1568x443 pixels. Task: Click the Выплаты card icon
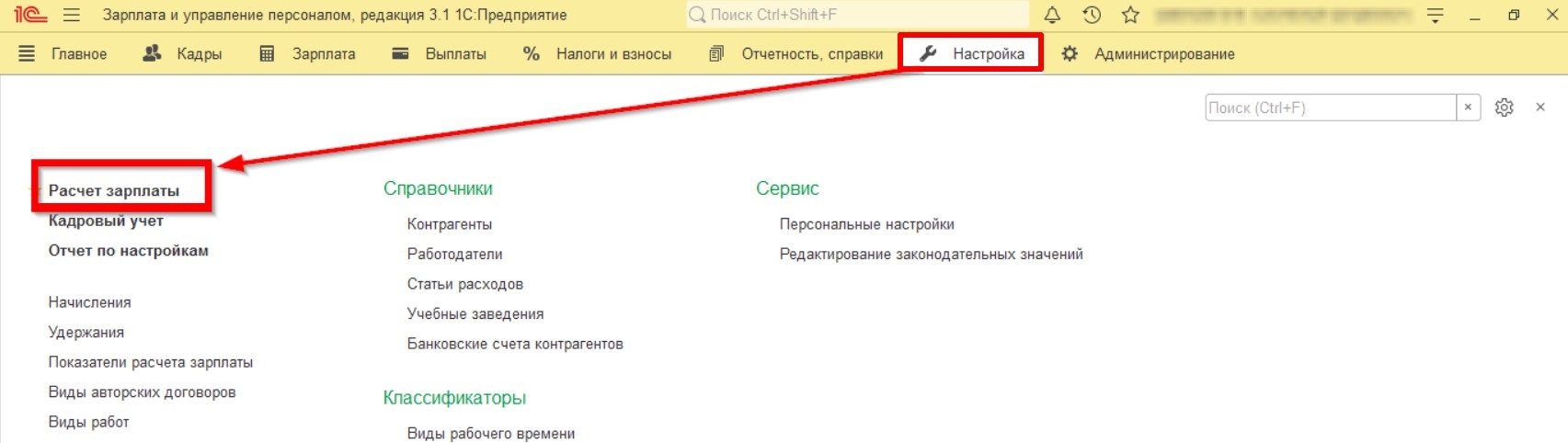click(x=400, y=54)
